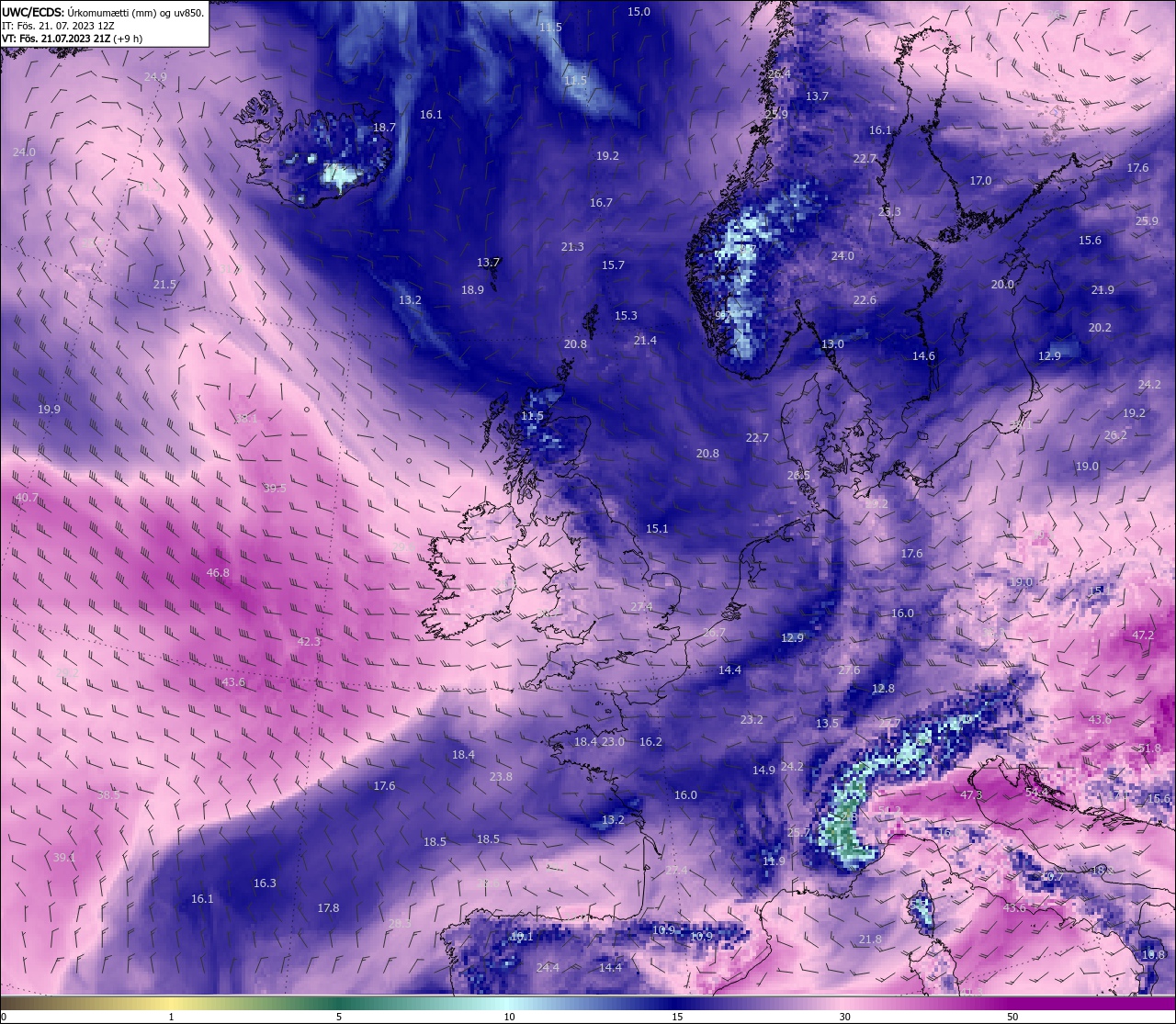Click the map value 21.4
The image size is (1176, 1024).
(x=645, y=341)
